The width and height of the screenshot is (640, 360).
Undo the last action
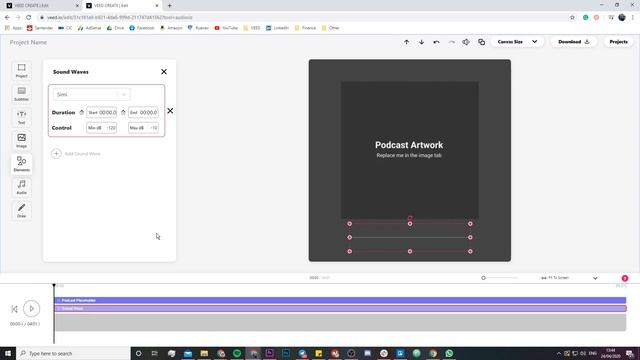coord(436,42)
